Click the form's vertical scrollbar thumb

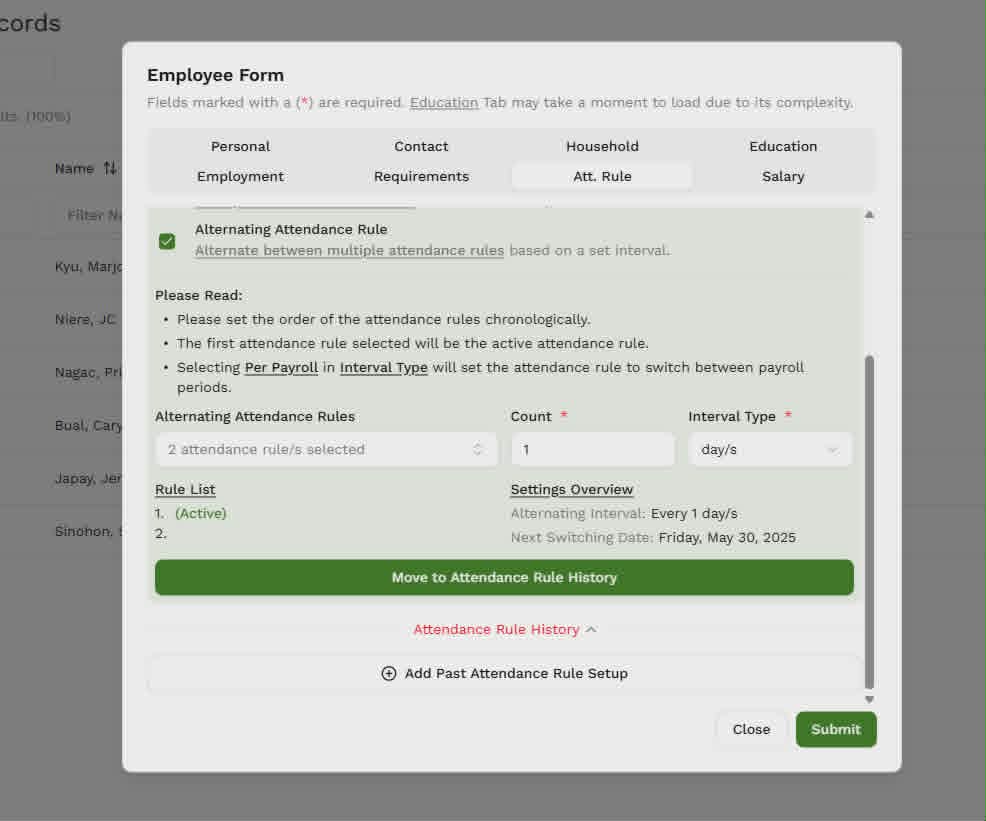point(869,522)
